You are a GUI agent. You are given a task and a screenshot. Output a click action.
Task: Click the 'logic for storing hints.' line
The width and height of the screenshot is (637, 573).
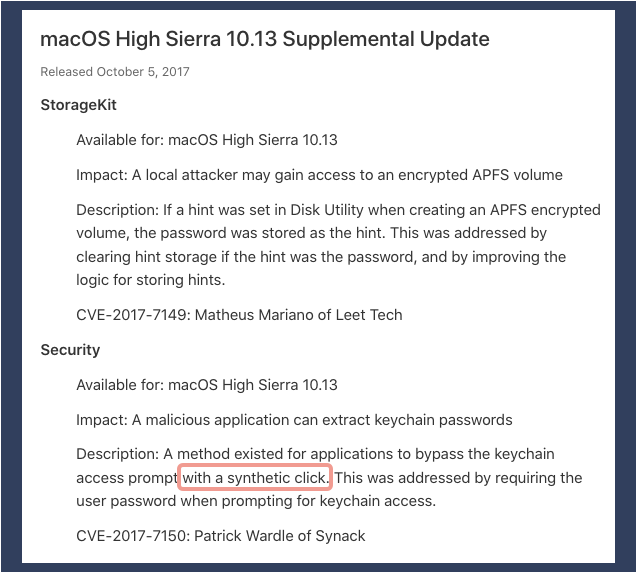pos(151,280)
